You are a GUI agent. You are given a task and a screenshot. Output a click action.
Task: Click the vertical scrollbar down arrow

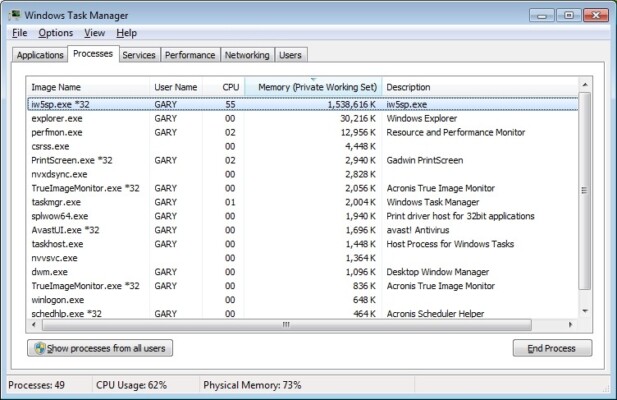tap(586, 311)
